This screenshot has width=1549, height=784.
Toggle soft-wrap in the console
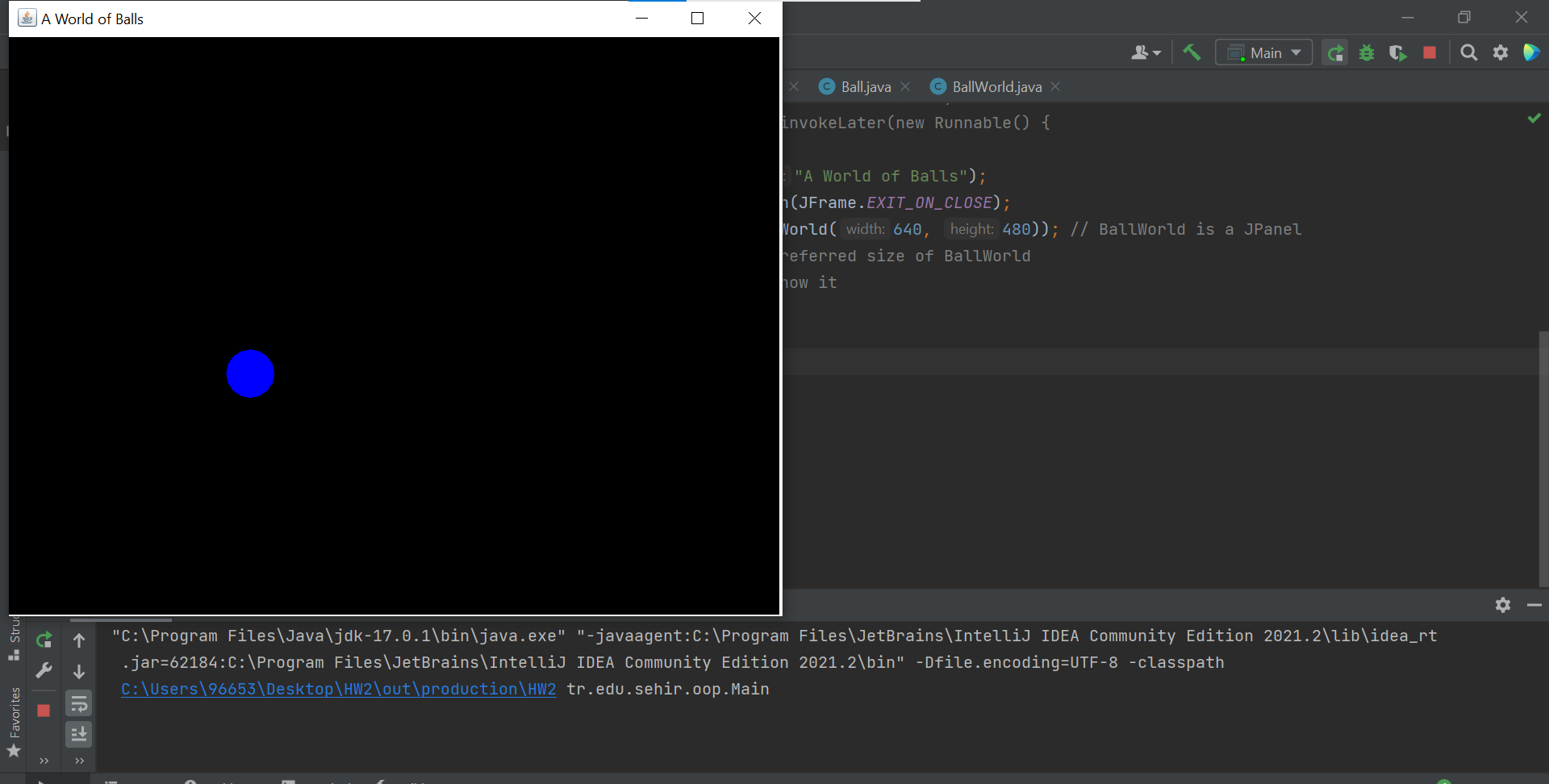coord(79,704)
